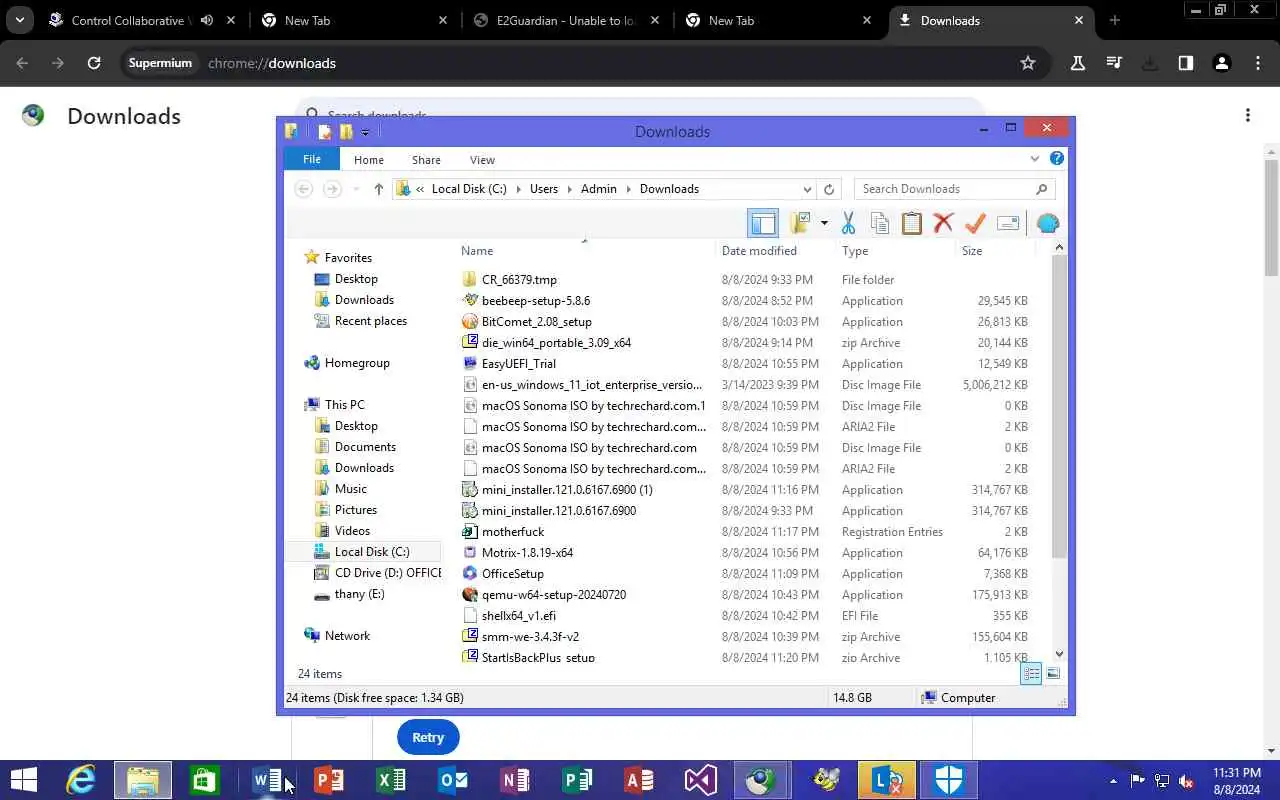Viewport: 1280px width, 800px height.
Task: Open the File menu tab in Explorer
Action: 312,159
